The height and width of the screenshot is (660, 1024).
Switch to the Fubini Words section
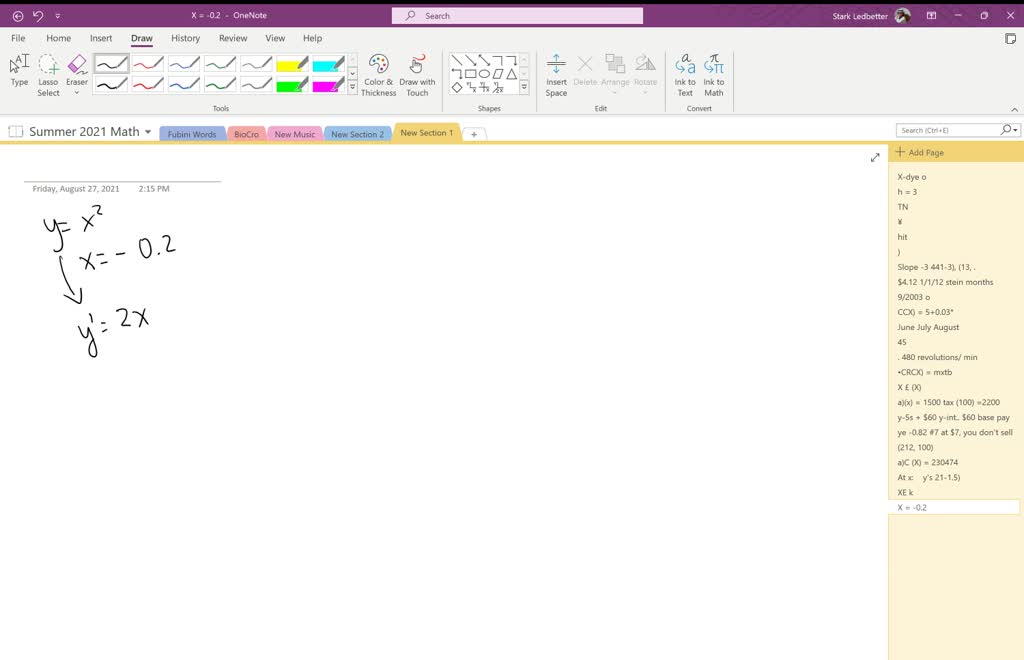click(192, 134)
